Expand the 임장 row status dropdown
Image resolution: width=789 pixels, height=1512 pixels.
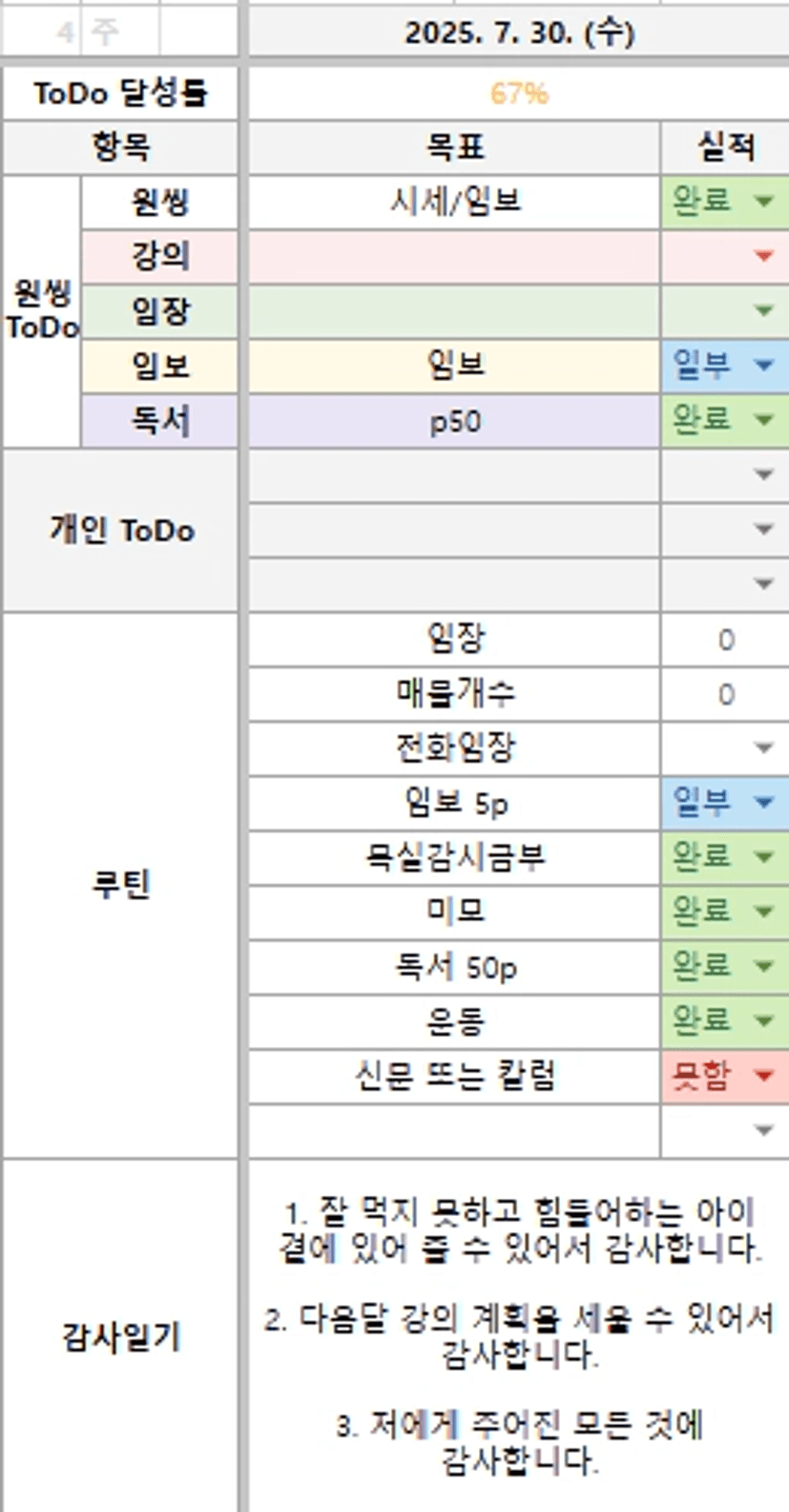click(x=763, y=310)
